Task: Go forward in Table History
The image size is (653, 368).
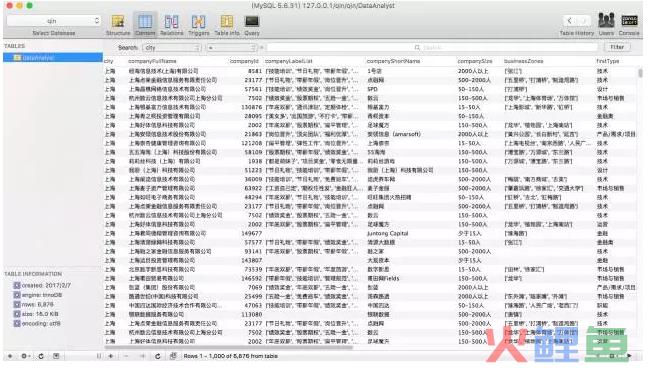Action: click(x=583, y=20)
